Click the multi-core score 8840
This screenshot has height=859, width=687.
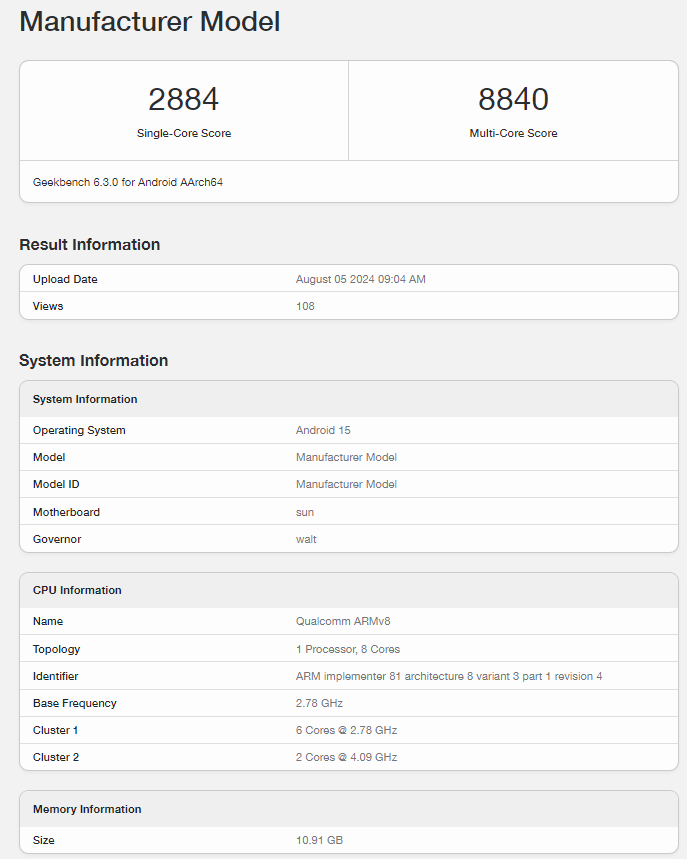click(x=513, y=99)
